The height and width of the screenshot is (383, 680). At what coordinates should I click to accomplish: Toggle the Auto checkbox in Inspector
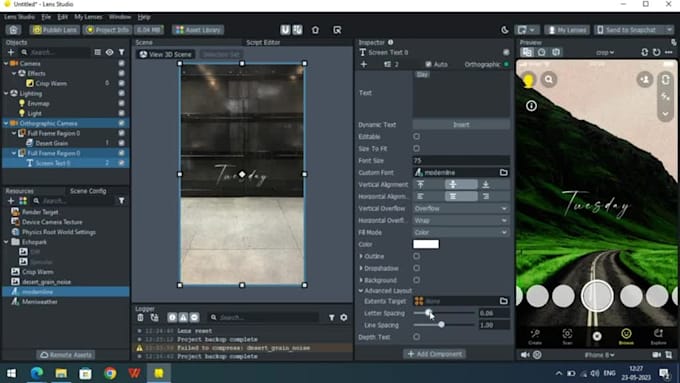point(428,64)
